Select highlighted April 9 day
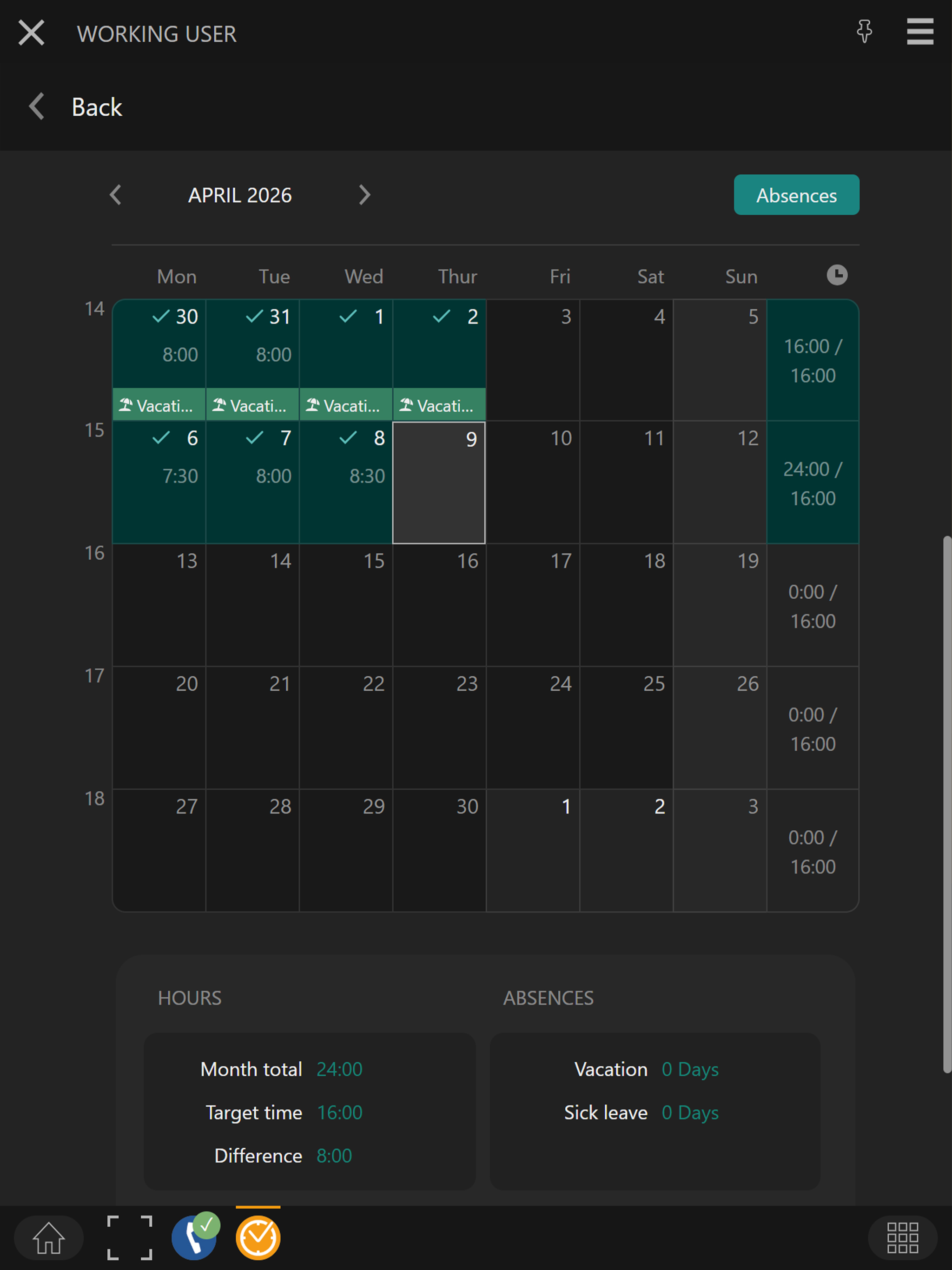This screenshot has width=952, height=1270. (x=439, y=482)
